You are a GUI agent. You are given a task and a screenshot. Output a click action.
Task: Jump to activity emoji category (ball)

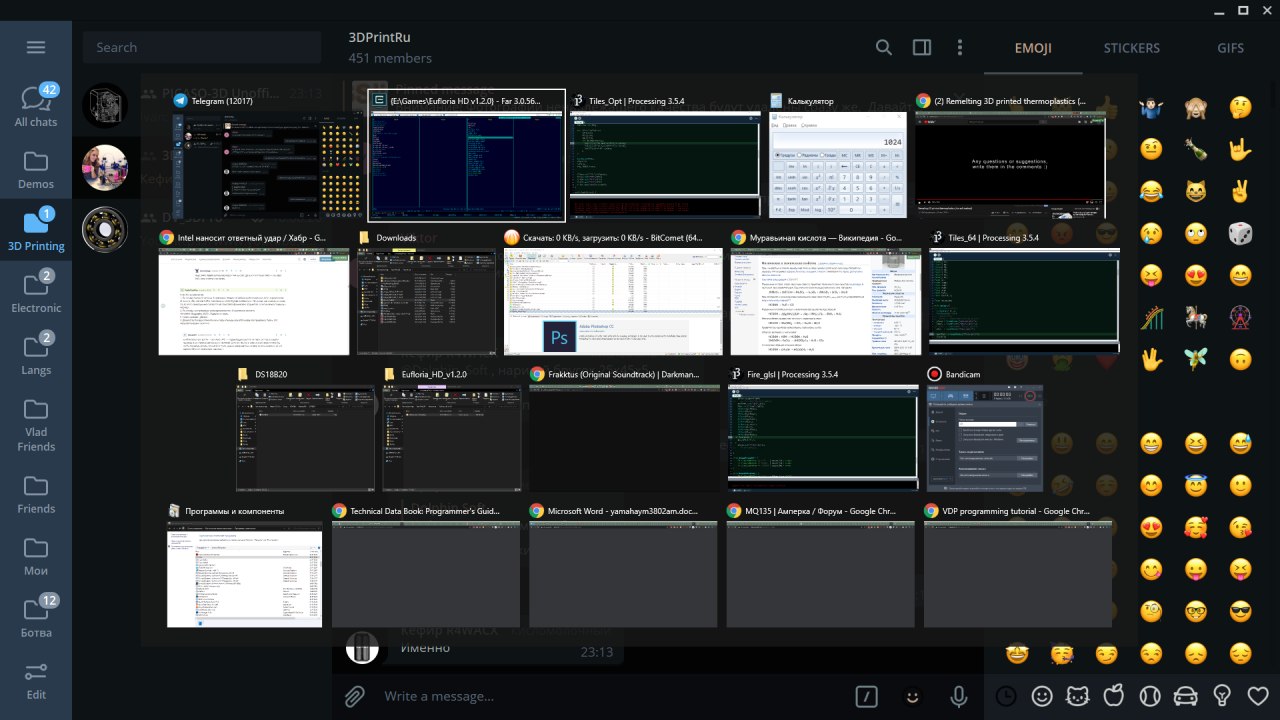pos(1150,696)
